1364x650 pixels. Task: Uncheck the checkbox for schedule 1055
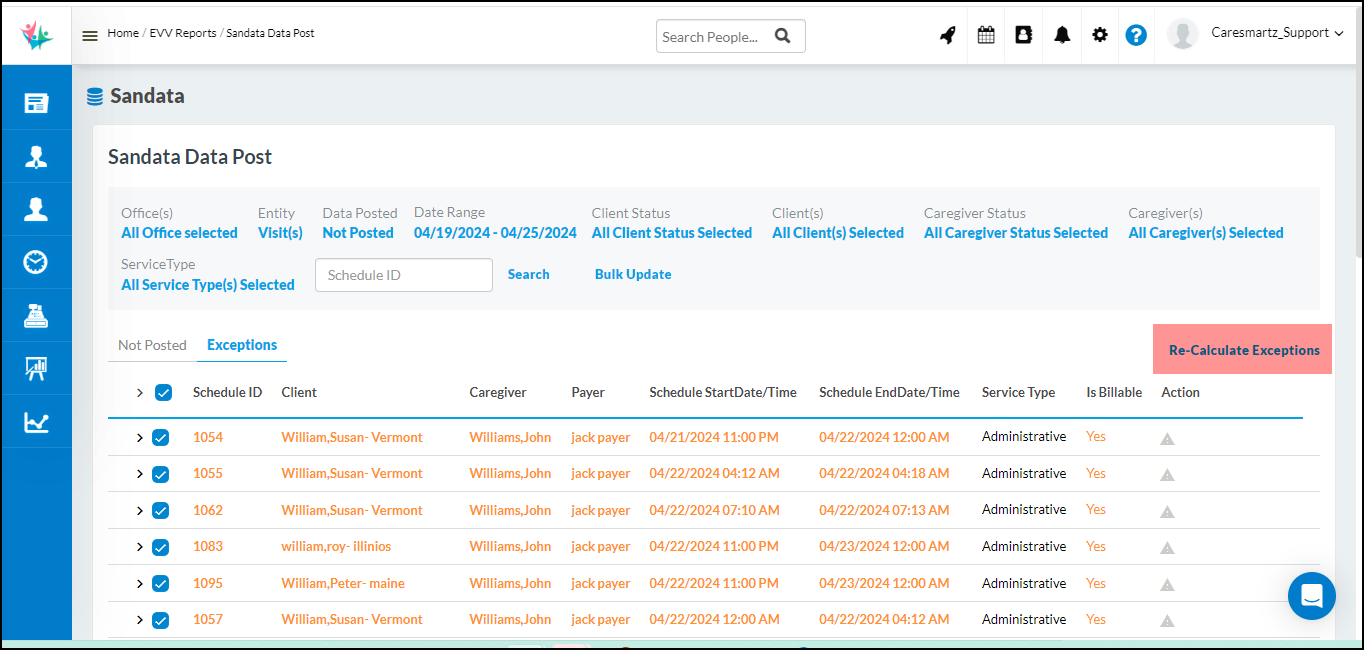click(x=160, y=474)
